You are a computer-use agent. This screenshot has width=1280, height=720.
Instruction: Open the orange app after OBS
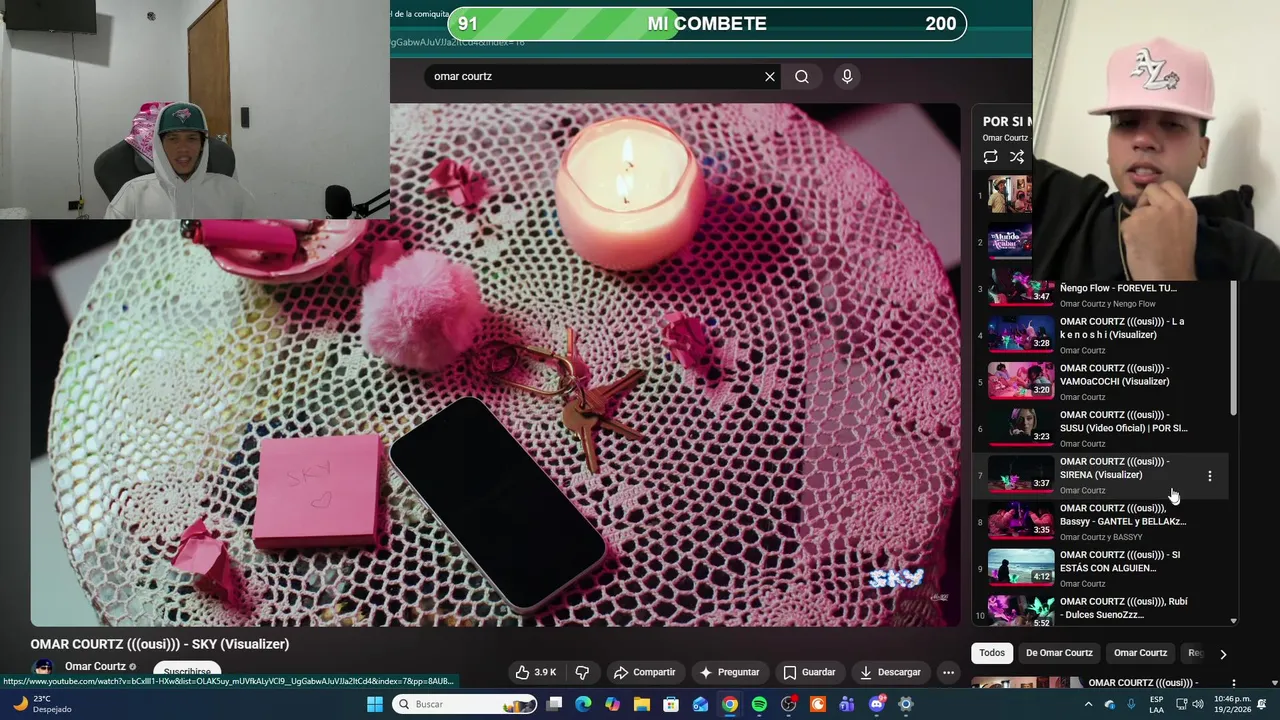(x=818, y=704)
